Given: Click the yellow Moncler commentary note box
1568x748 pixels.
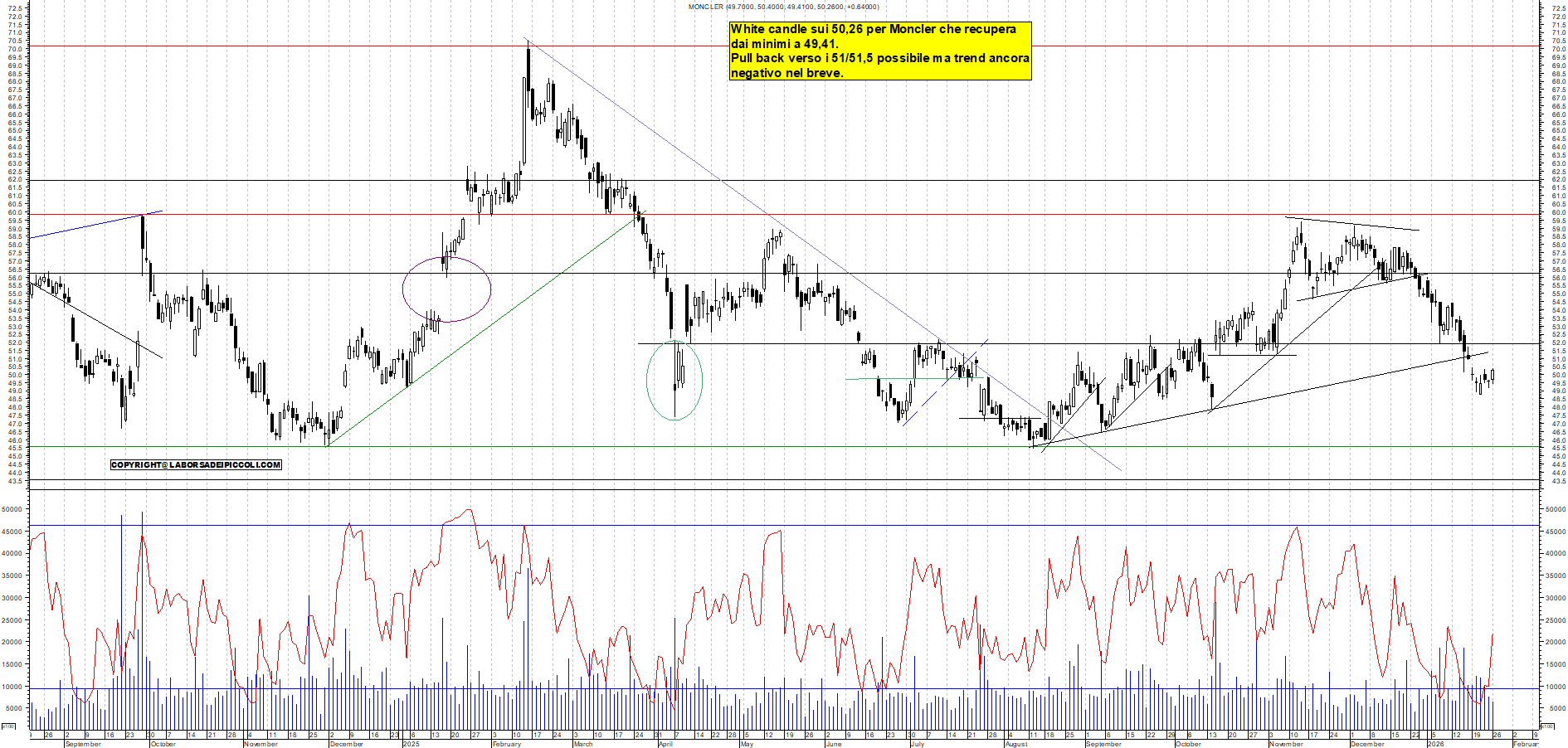Looking at the screenshot, I should [879, 51].
